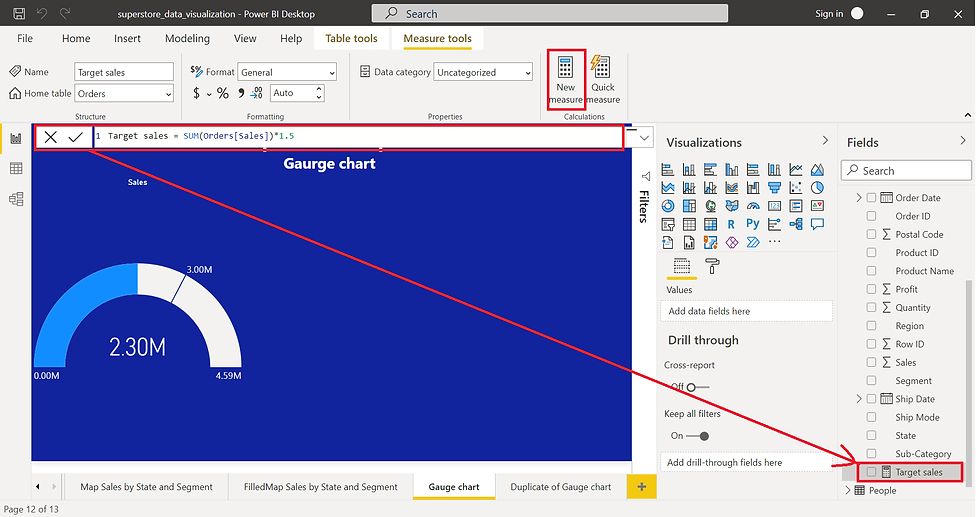This screenshot has width=980, height=517.
Task: Apply percentage format to the measure
Action: click(x=222, y=94)
